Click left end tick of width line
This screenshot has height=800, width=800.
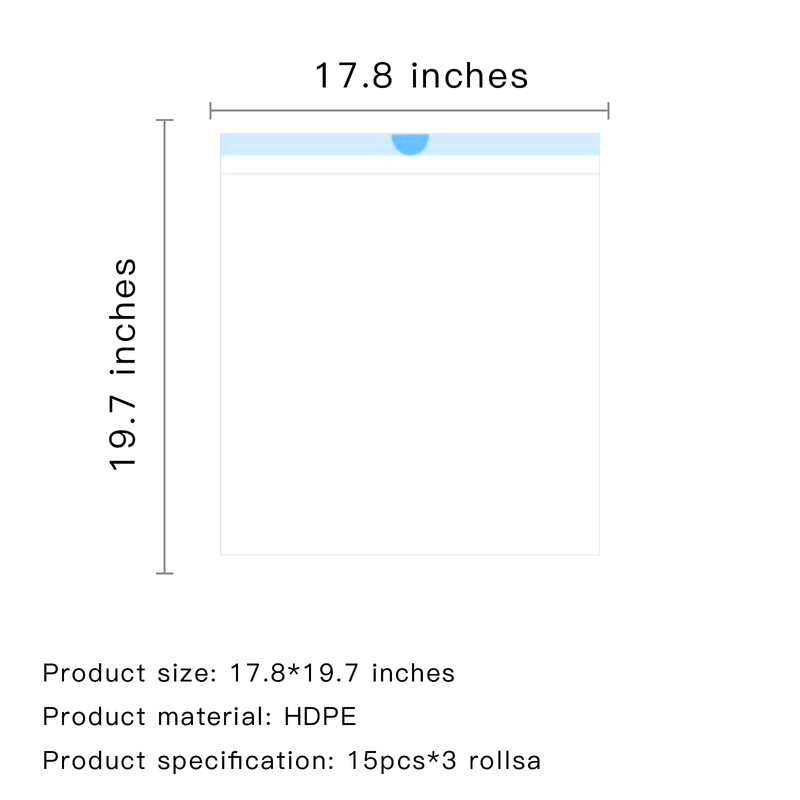click(211, 111)
